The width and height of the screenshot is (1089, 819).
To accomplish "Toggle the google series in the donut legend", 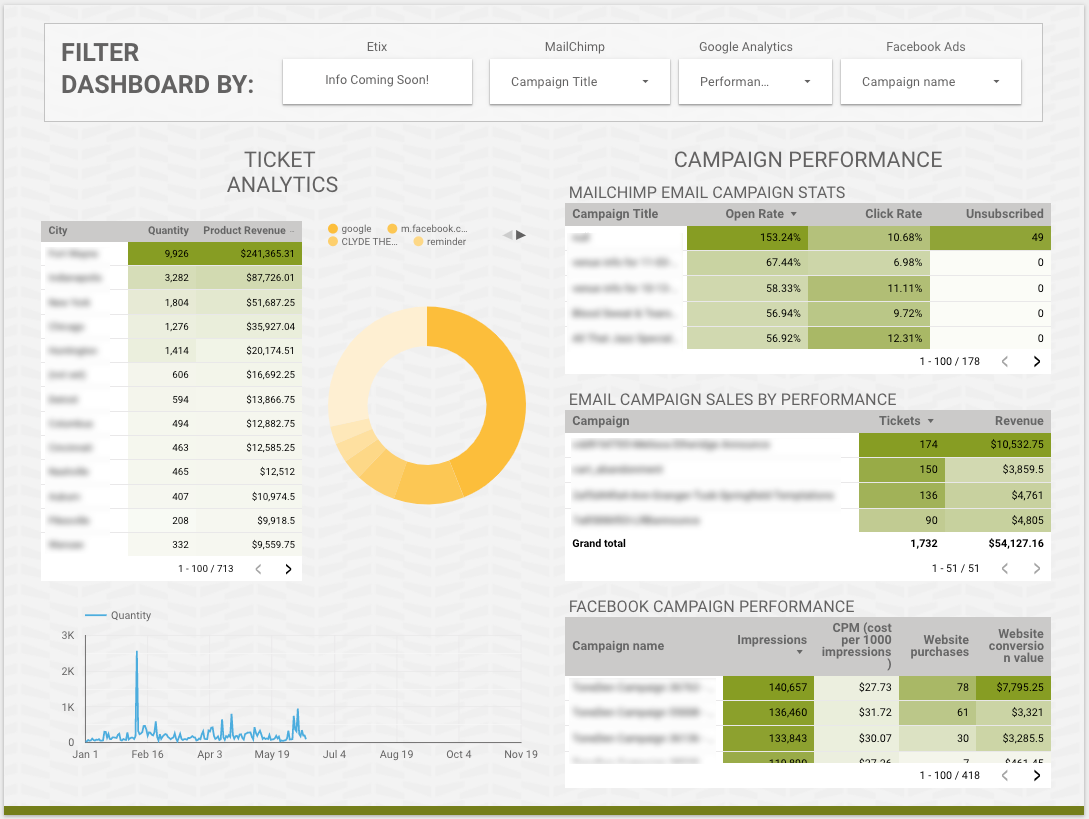I will point(350,228).
